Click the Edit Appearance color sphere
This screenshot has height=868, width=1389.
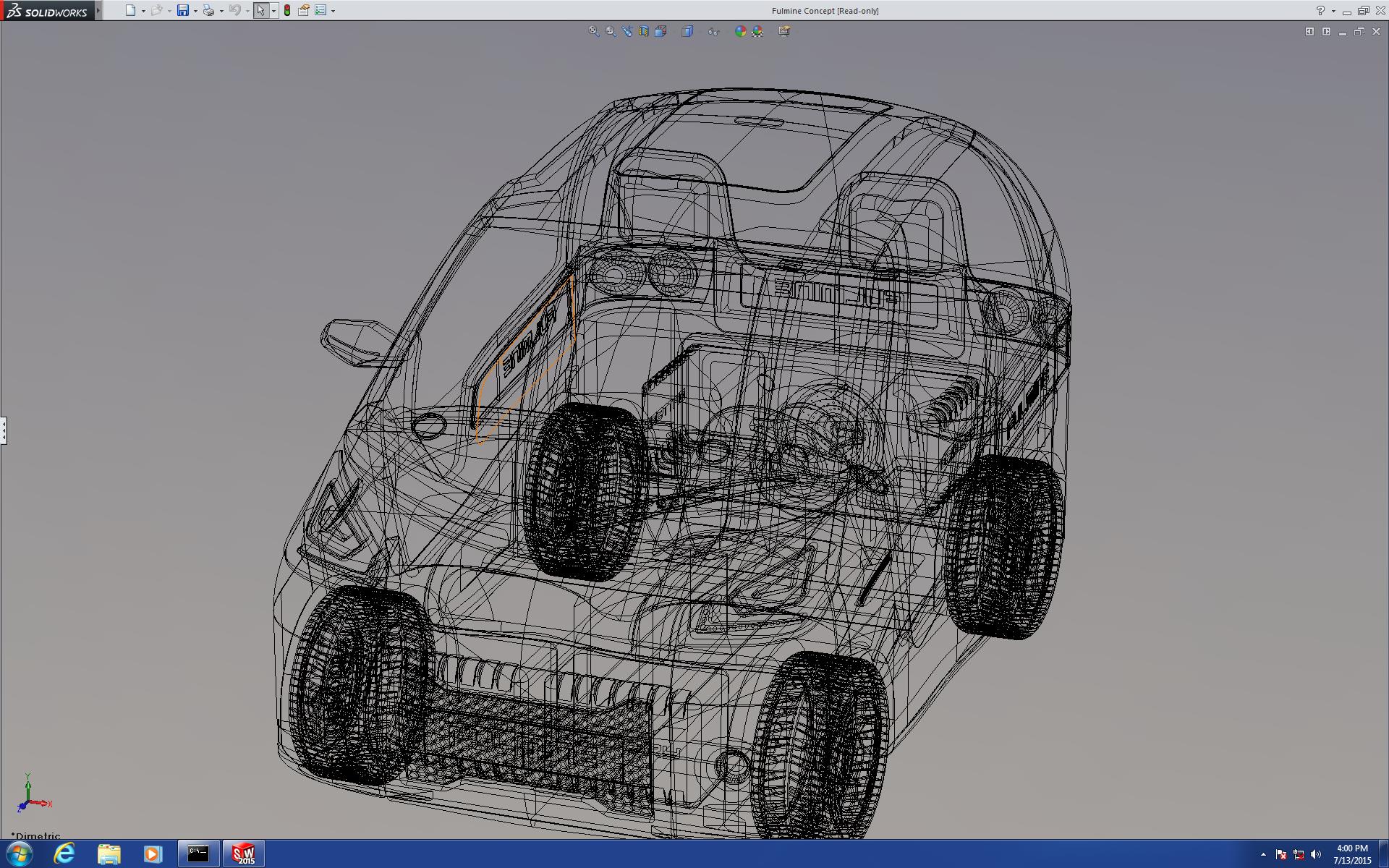click(740, 31)
